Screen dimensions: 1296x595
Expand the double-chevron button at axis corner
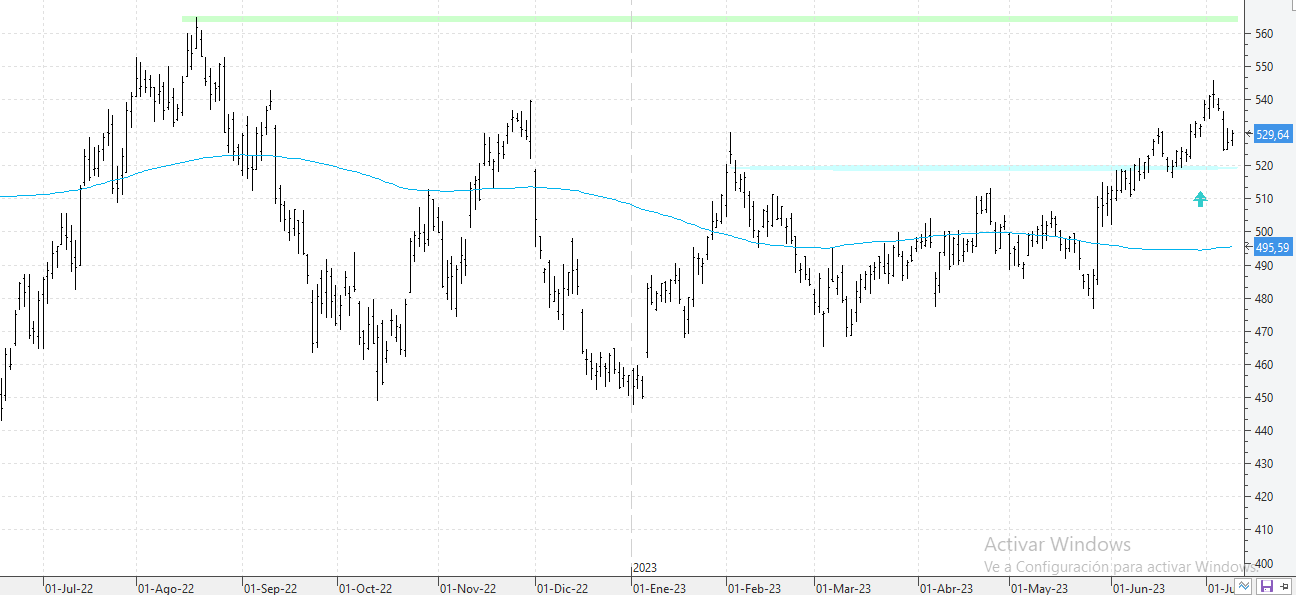(x=1243, y=586)
